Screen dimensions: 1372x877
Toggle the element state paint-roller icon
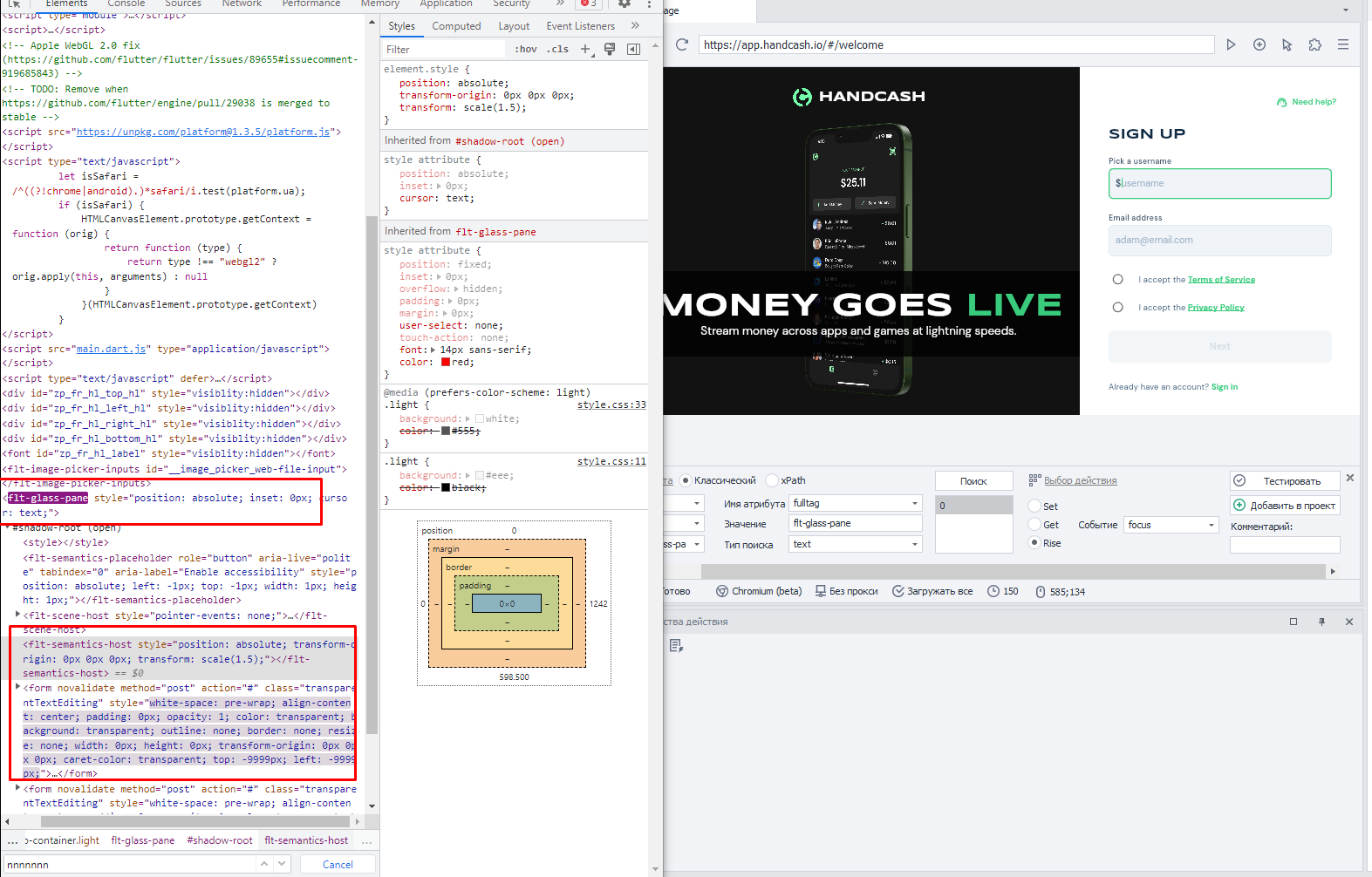[x=610, y=49]
